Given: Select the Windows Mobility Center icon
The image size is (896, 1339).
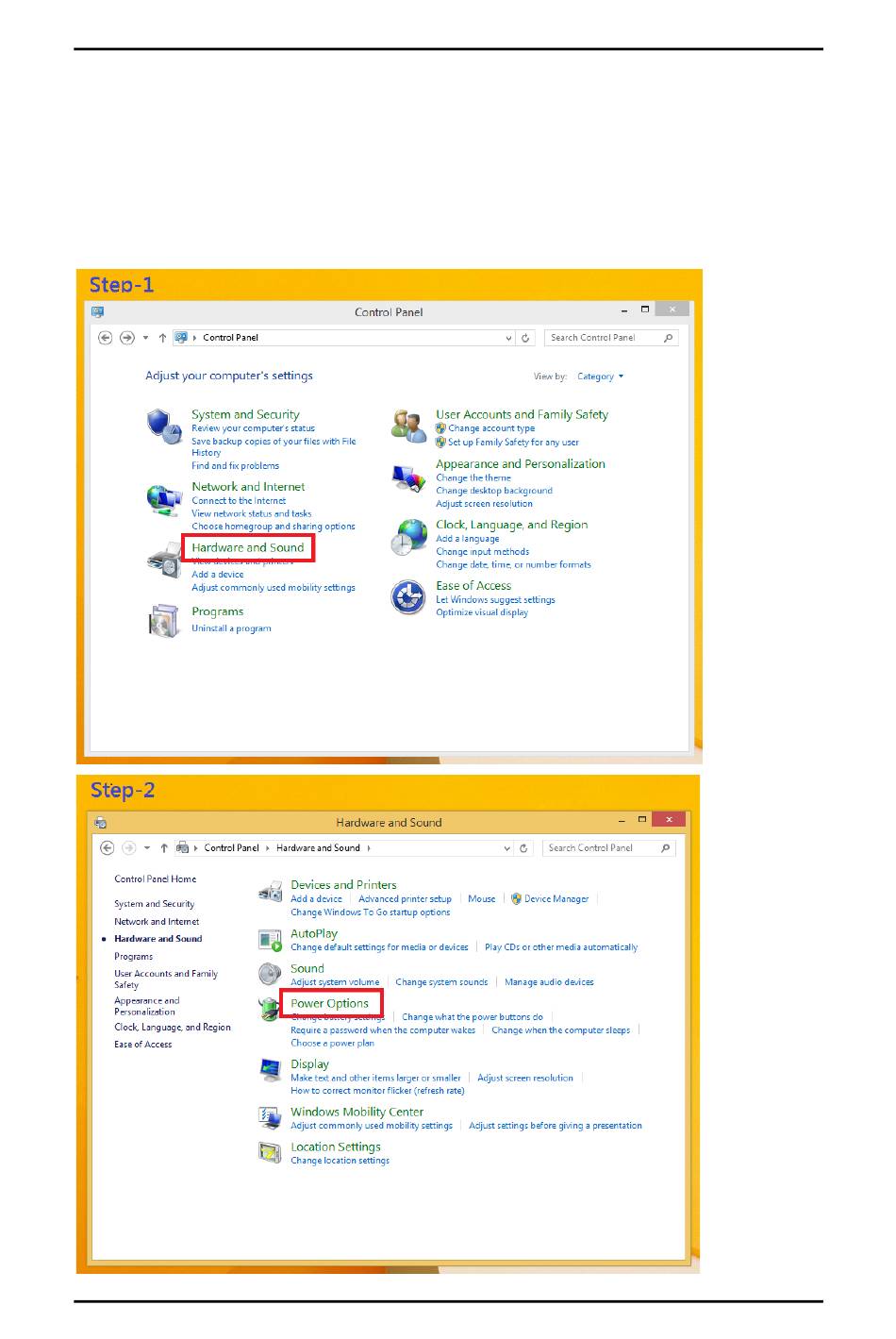Looking at the screenshot, I should point(271,1118).
